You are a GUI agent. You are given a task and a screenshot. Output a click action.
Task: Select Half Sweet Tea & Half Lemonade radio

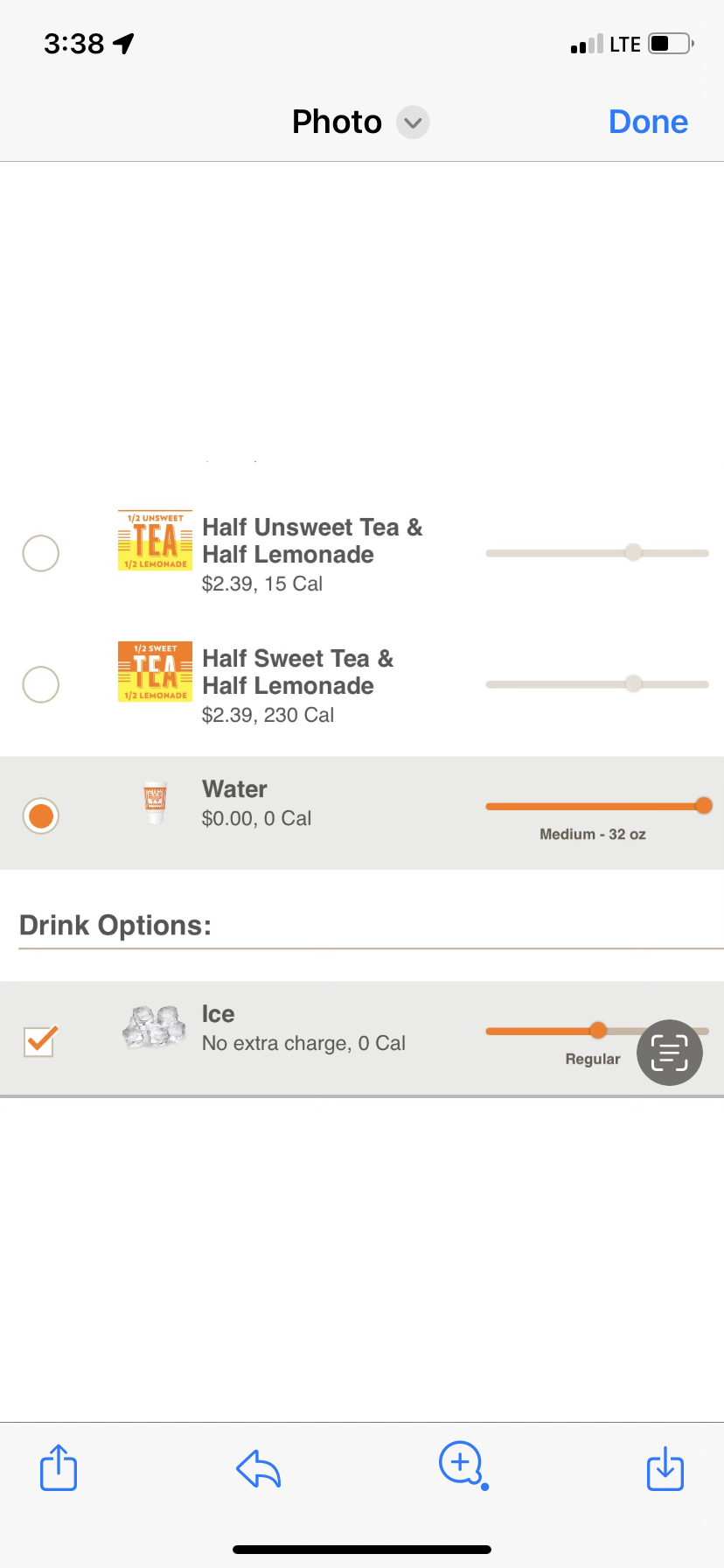tap(41, 684)
